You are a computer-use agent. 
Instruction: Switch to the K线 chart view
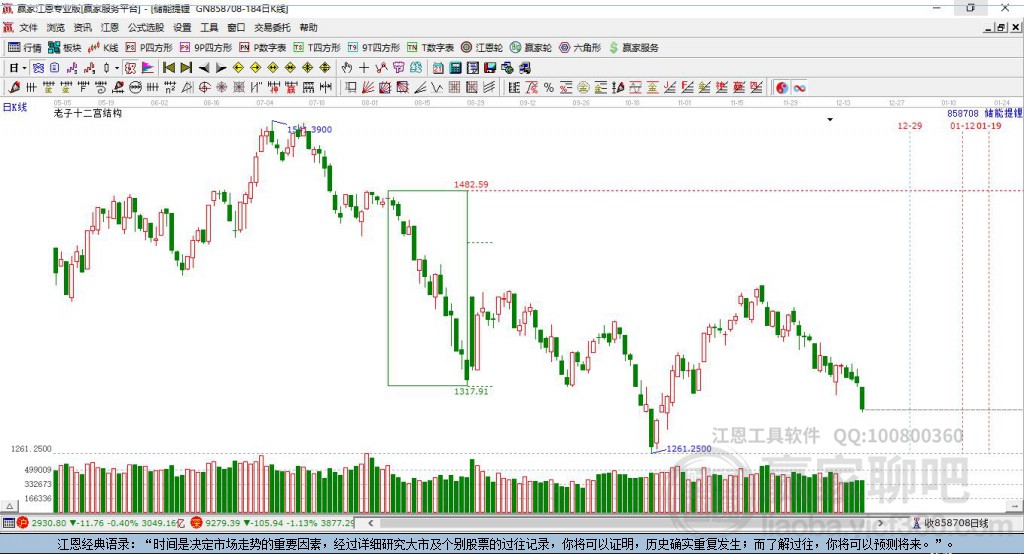pos(103,48)
